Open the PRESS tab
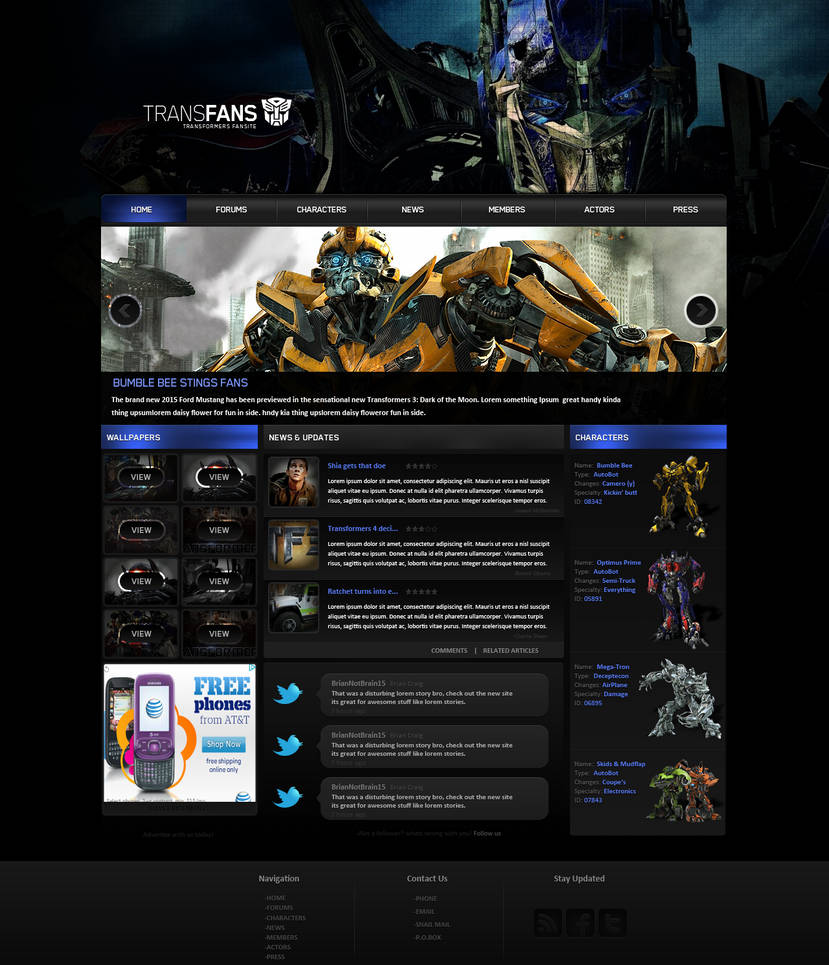 pos(685,210)
